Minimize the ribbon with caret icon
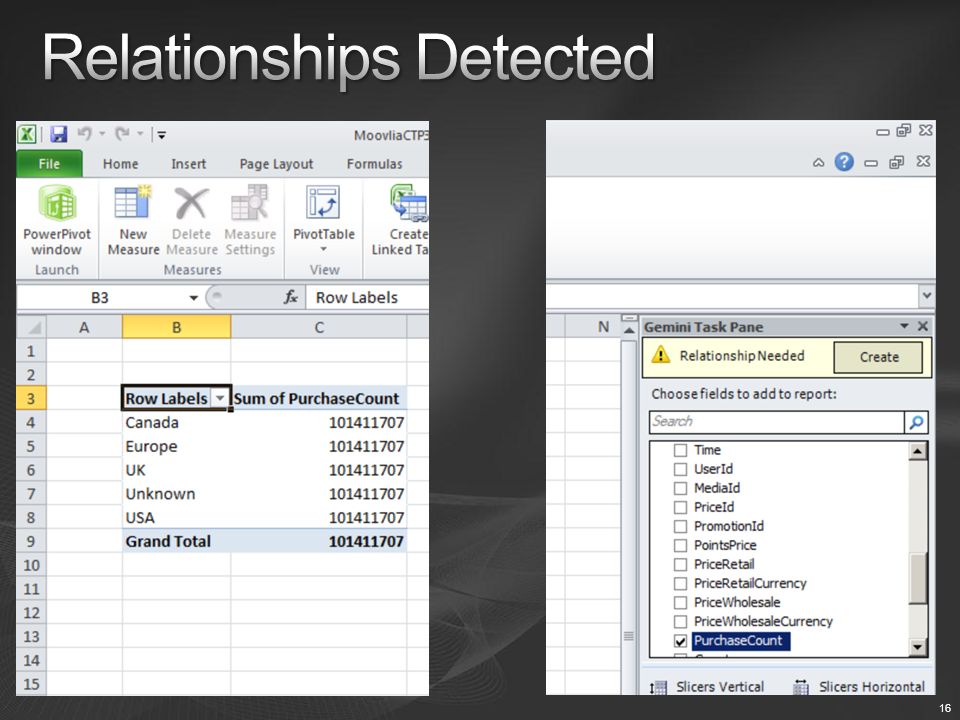Image resolution: width=960 pixels, height=720 pixels. [819, 162]
